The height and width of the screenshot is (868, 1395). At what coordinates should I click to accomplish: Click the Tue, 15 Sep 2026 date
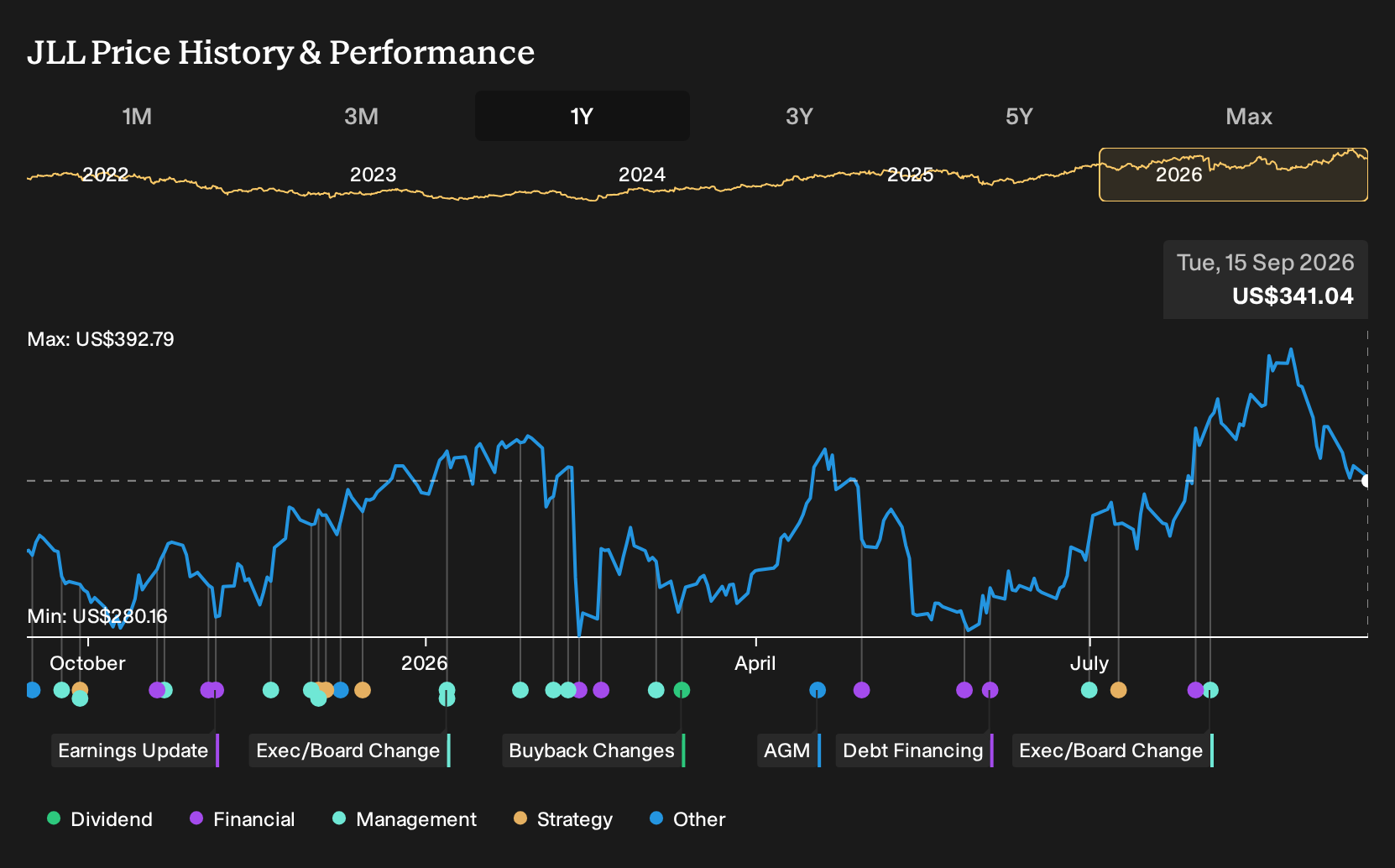[1266, 263]
